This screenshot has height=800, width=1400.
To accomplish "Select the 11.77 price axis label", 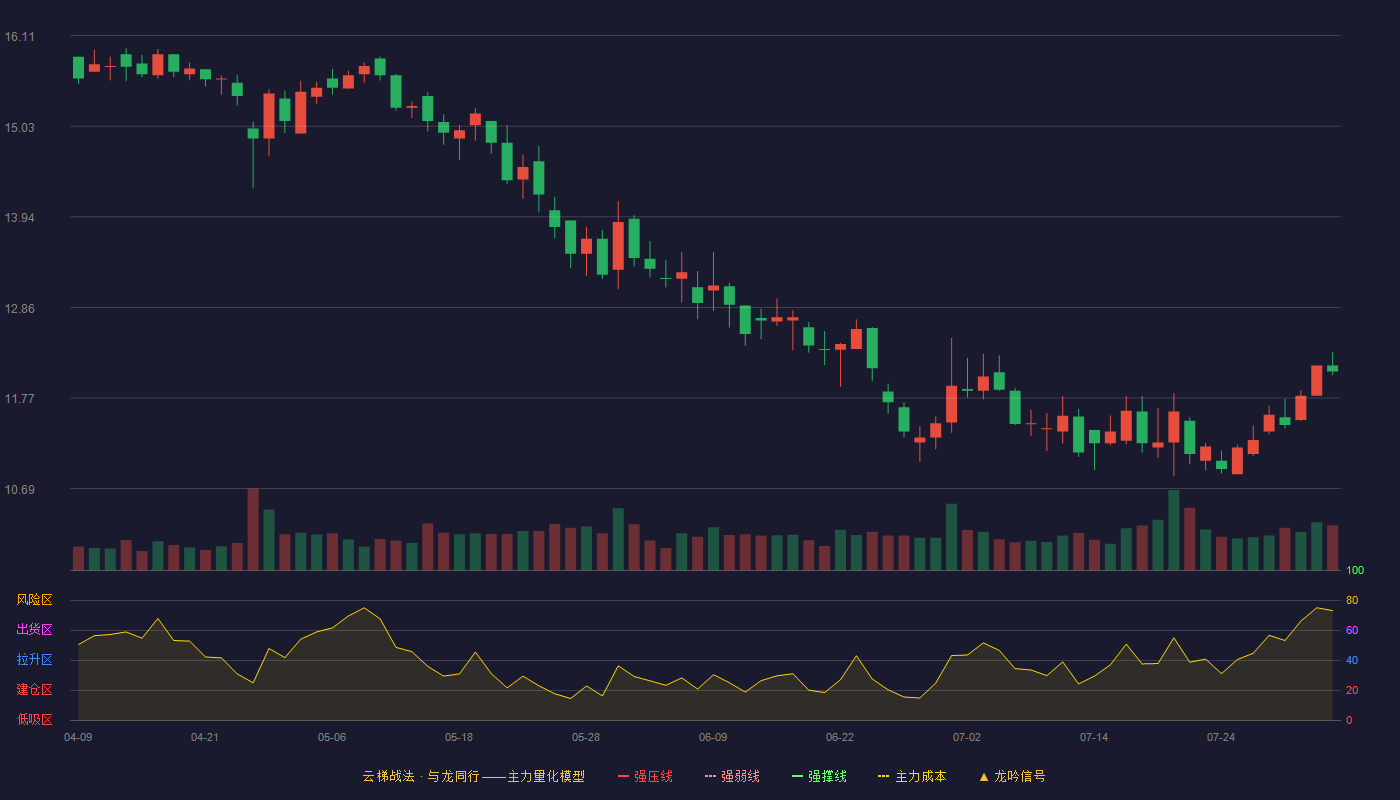I will click(20, 398).
